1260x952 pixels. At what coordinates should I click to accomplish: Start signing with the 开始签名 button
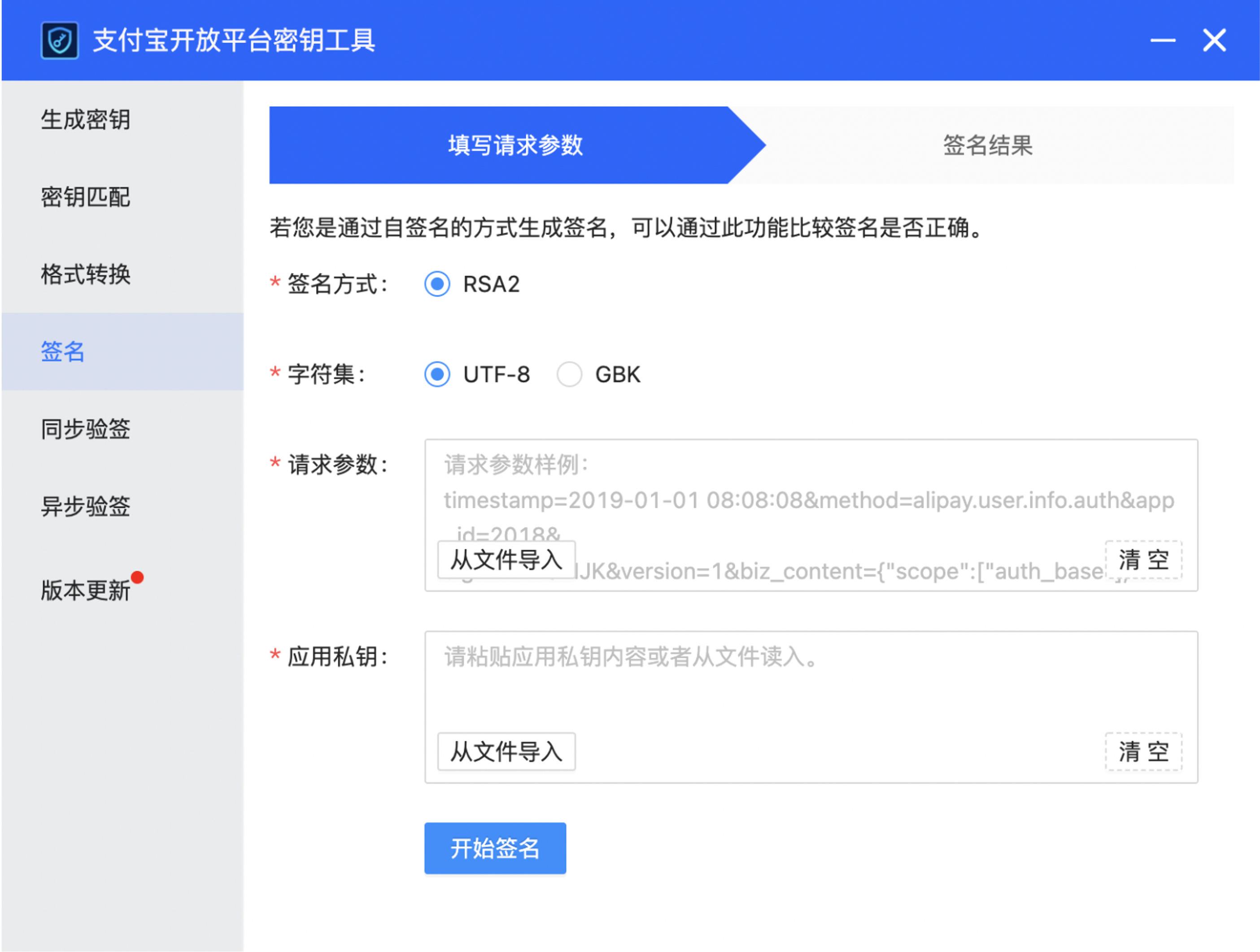click(x=495, y=848)
